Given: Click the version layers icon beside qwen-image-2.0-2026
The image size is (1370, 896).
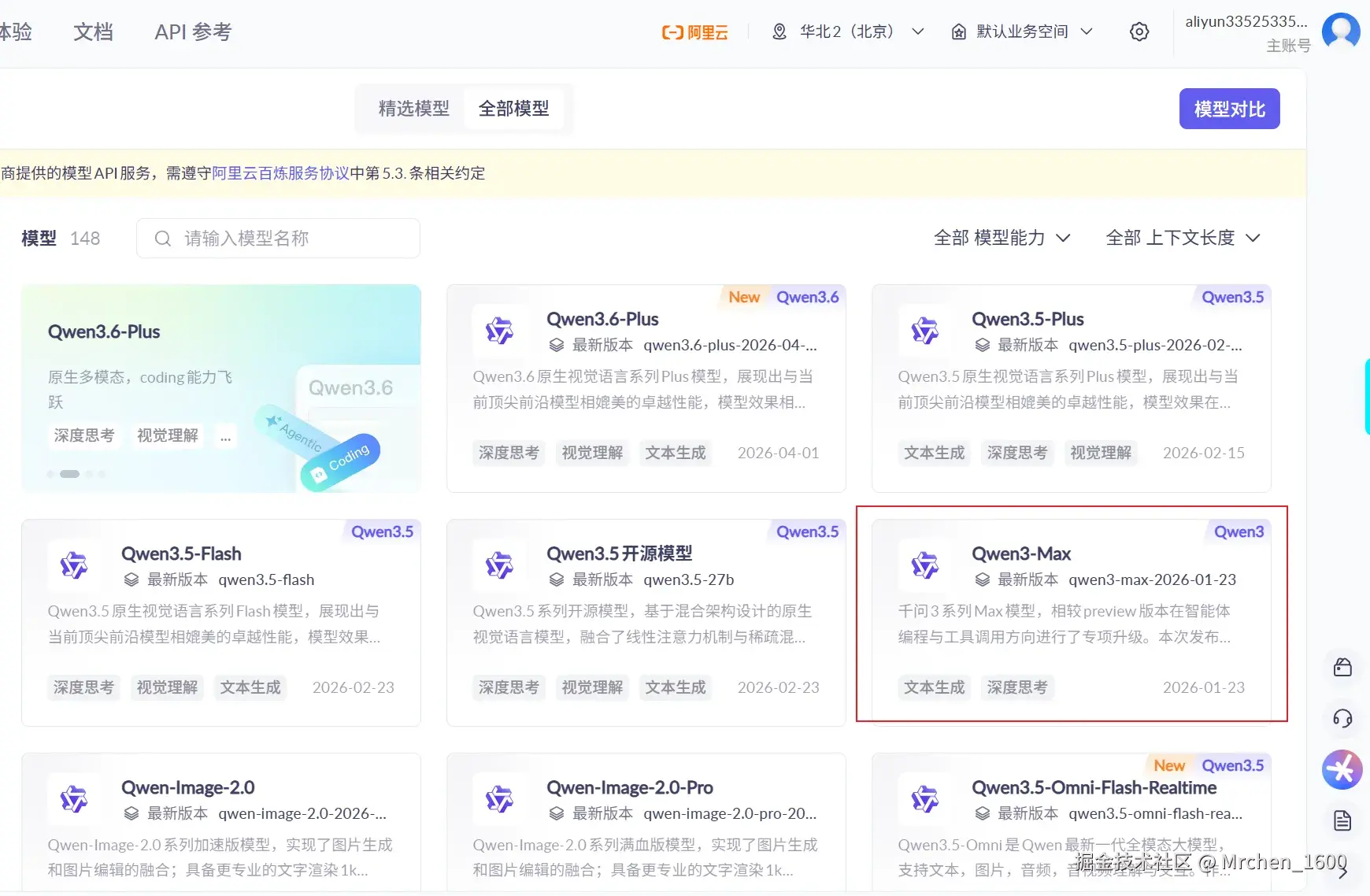Looking at the screenshot, I should [131, 813].
